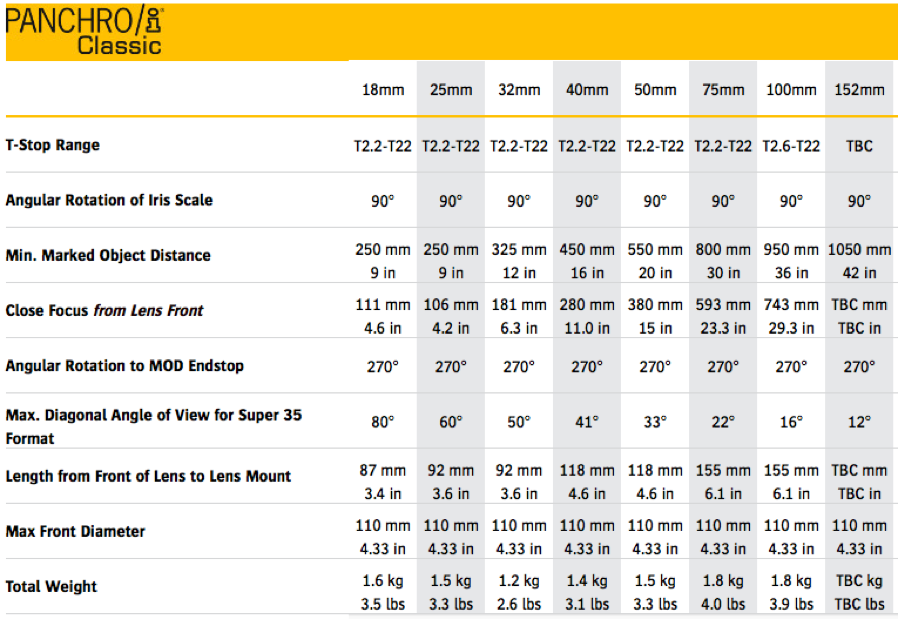This screenshot has width=898, height=619.
Task: Select the 29.3 in close focus value
Action: [x=791, y=328]
